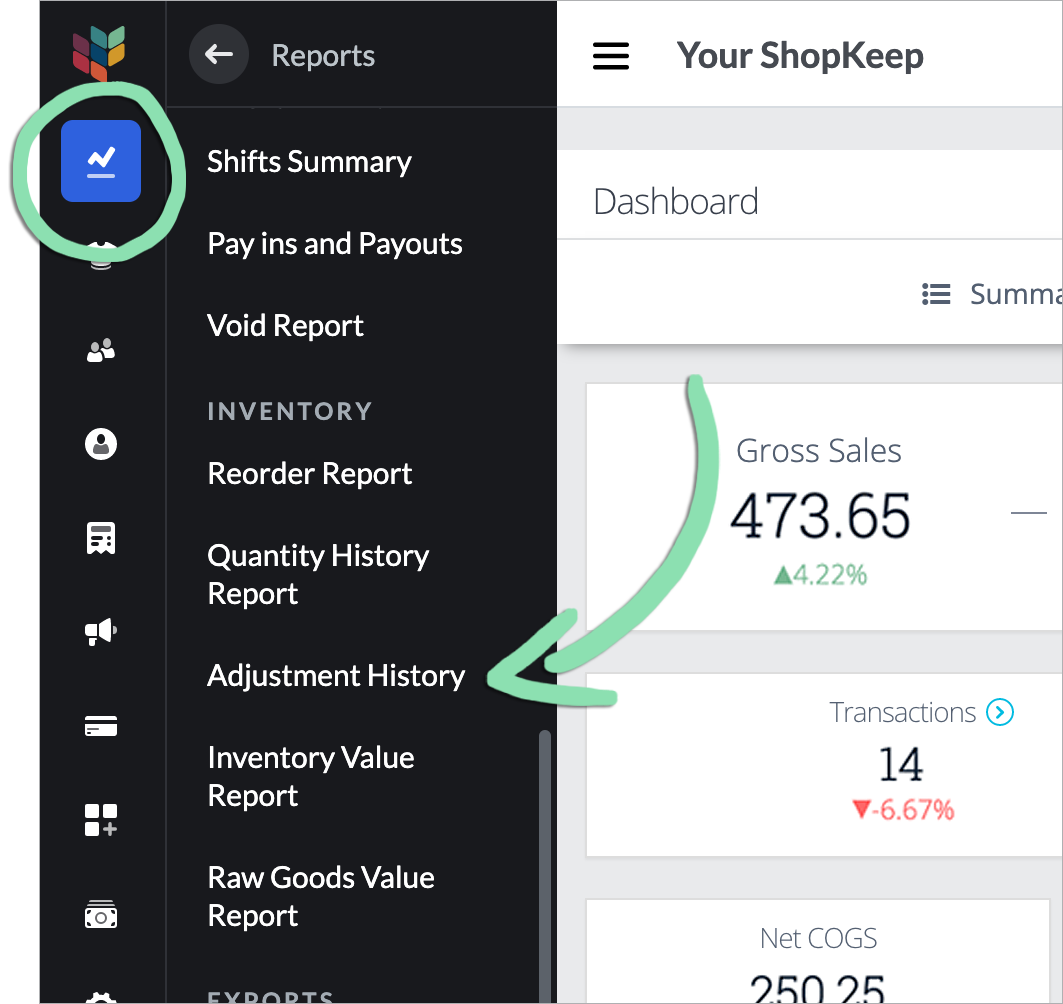Click the INVENTORY section header
Screen dimensions: 1063x1004
click(289, 411)
